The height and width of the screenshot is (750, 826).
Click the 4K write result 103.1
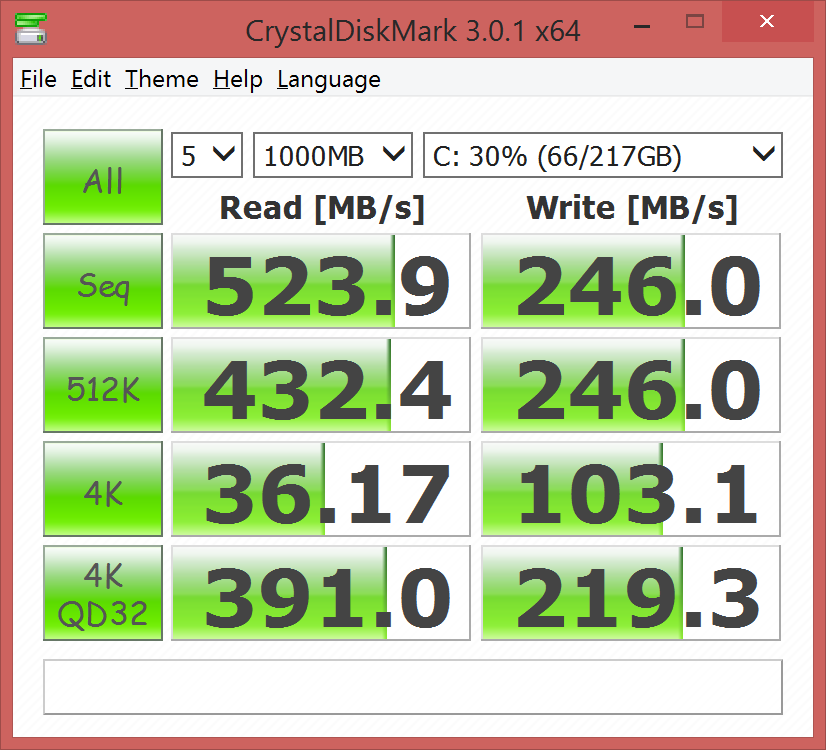tap(631, 489)
